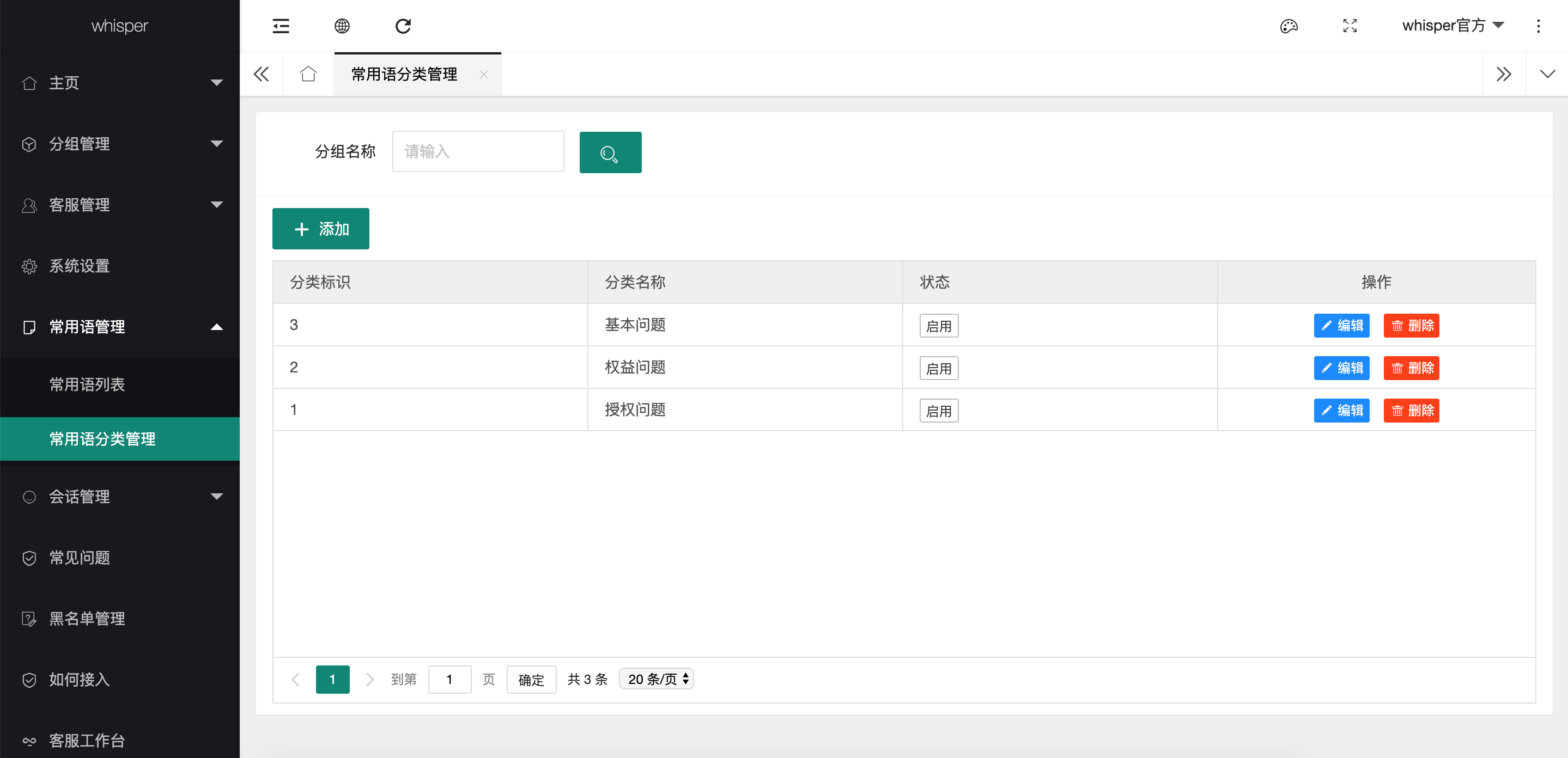Edit the 权益问题 row
Image resolution: width=1568 pixels, height=758 pixels.
coord(1341,368)
